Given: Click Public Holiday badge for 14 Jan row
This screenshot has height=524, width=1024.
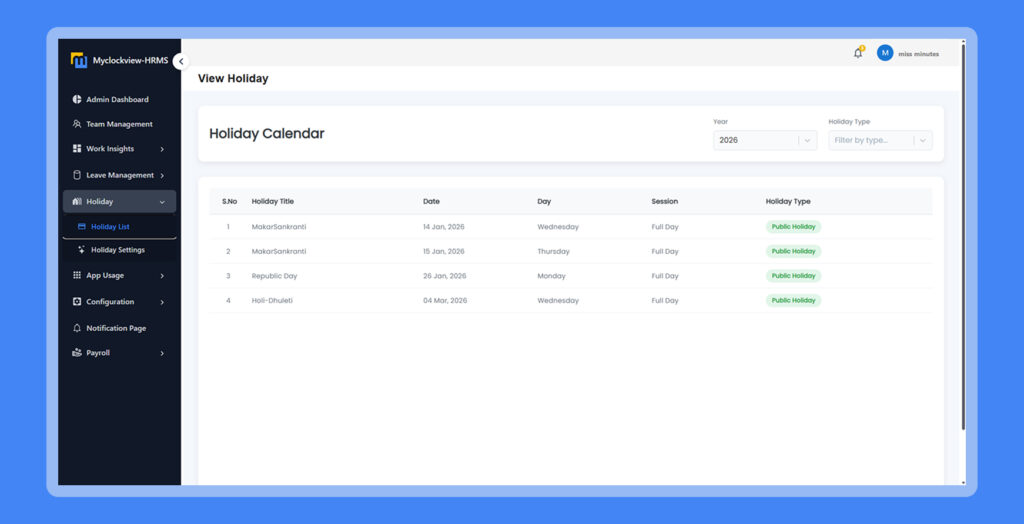Looking at the screenshot, I should [793, 227].
